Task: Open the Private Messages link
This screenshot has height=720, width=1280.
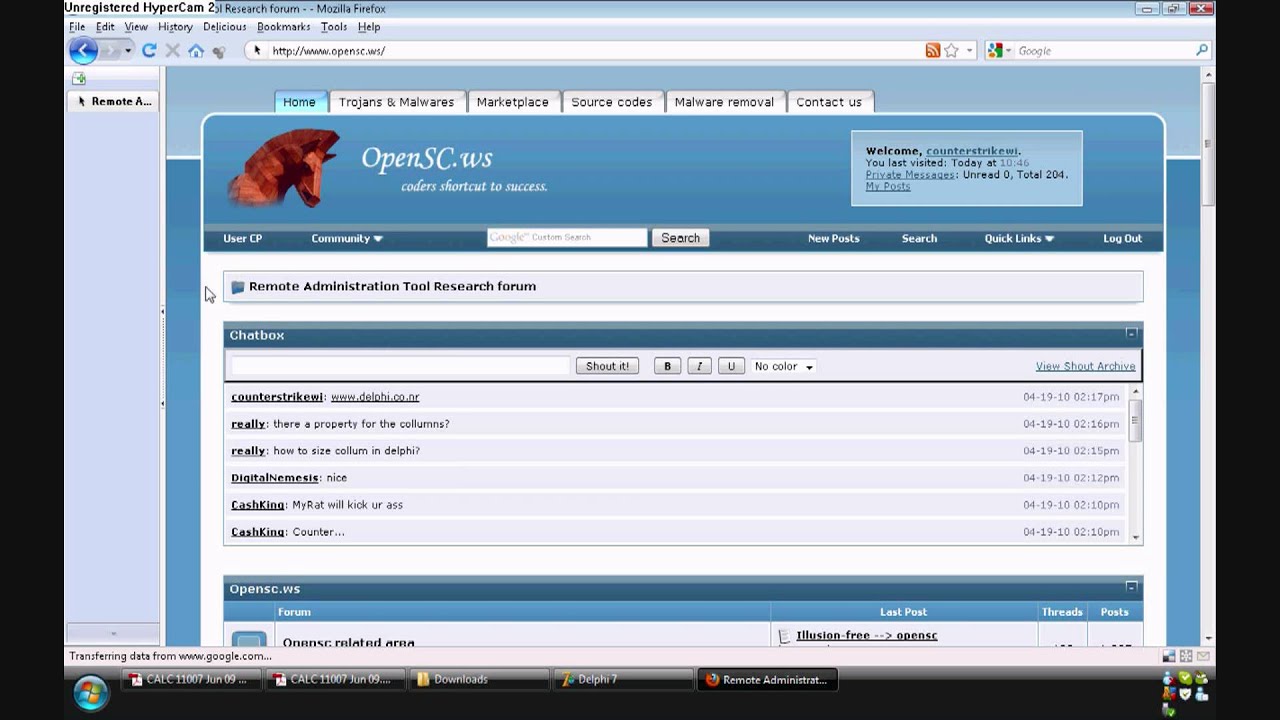Action: tap(910, 174)
